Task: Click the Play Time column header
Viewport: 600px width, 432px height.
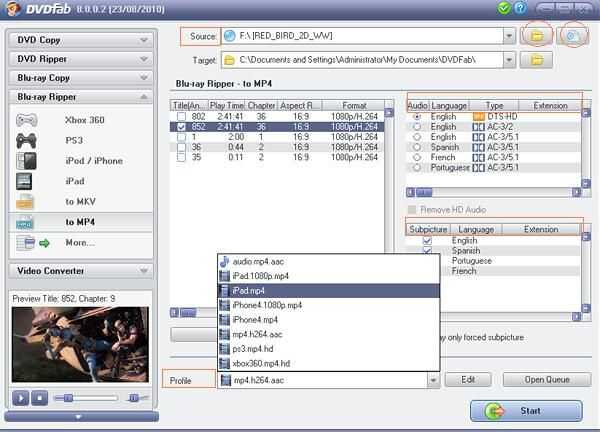Action: tap(227, 106)
